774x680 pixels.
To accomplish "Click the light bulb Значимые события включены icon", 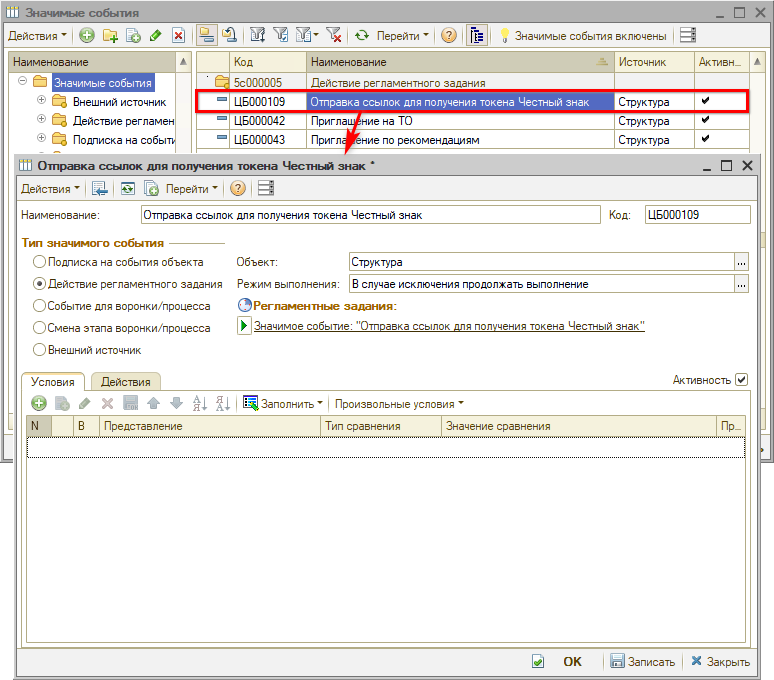I will 505,35.
